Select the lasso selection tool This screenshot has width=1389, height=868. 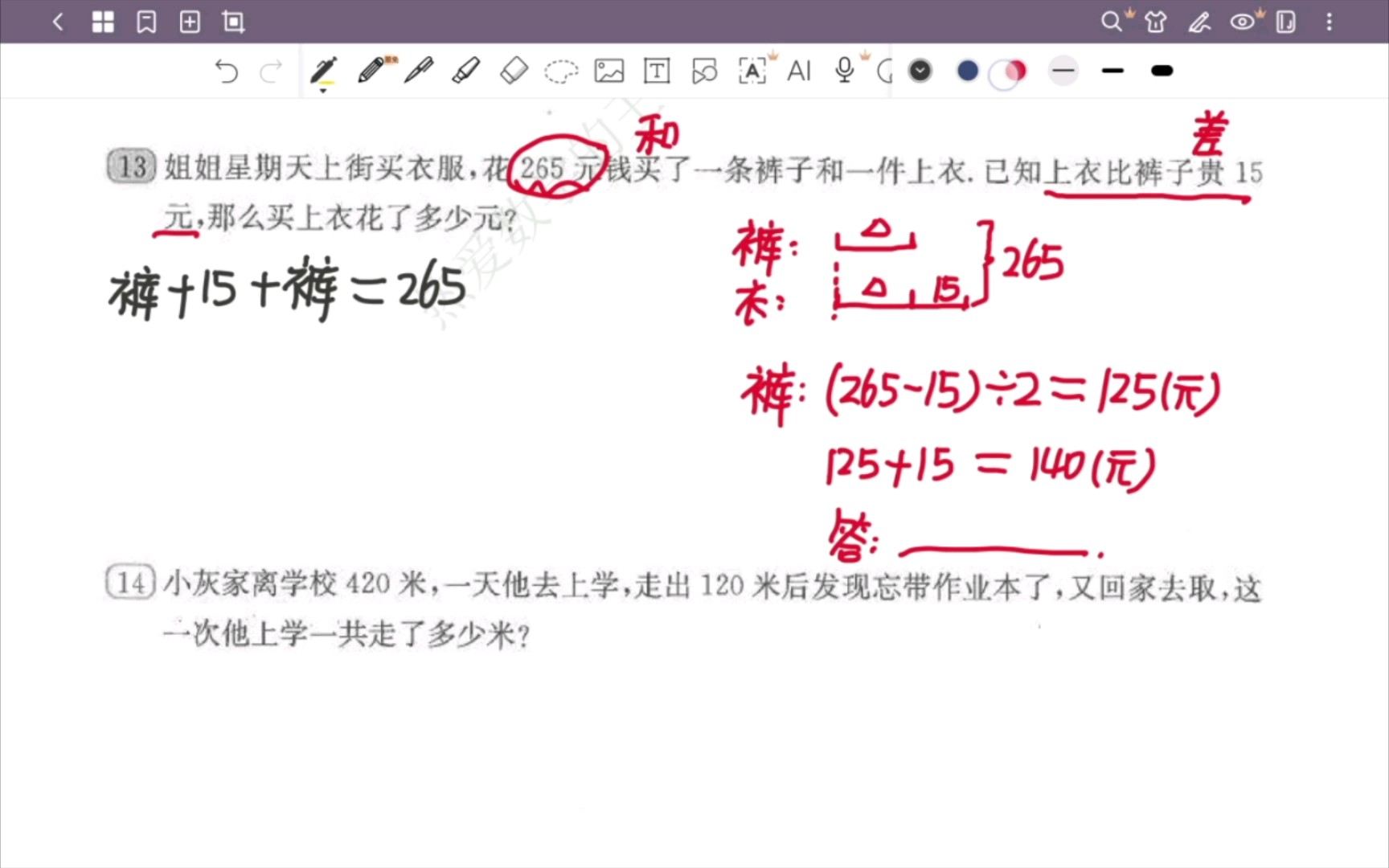[561, 72]
